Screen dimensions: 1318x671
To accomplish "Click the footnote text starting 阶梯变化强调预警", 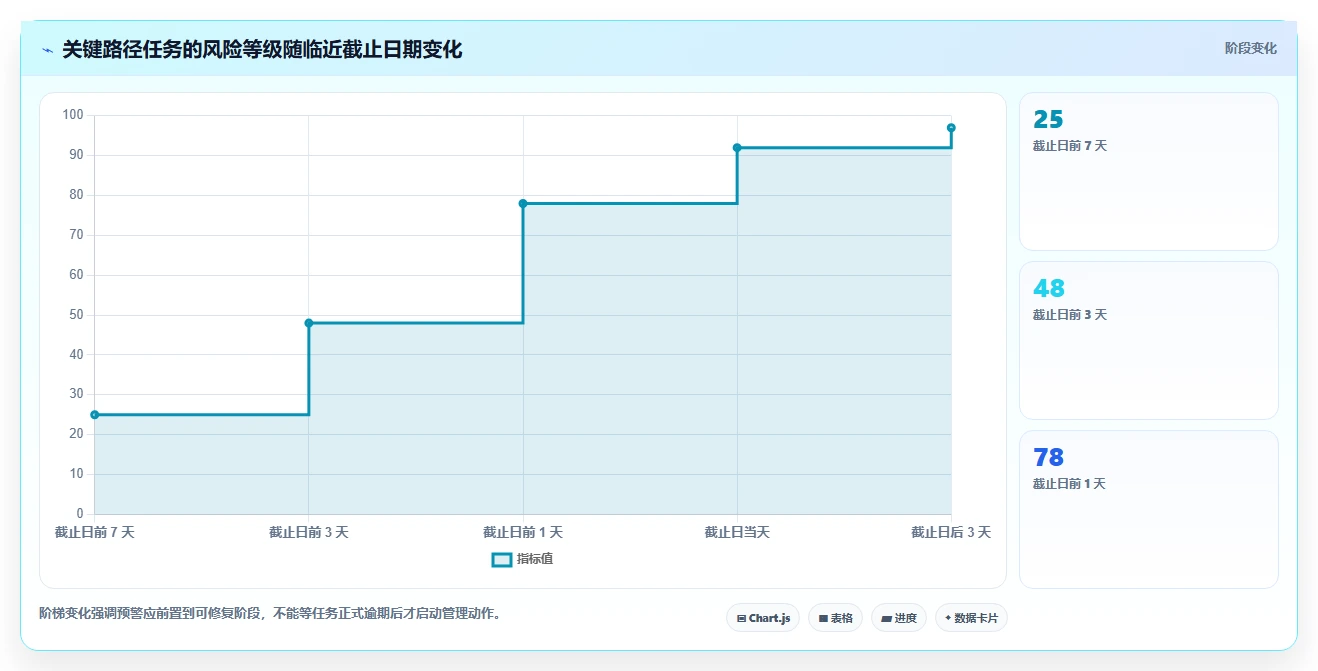I will [270, 613].
